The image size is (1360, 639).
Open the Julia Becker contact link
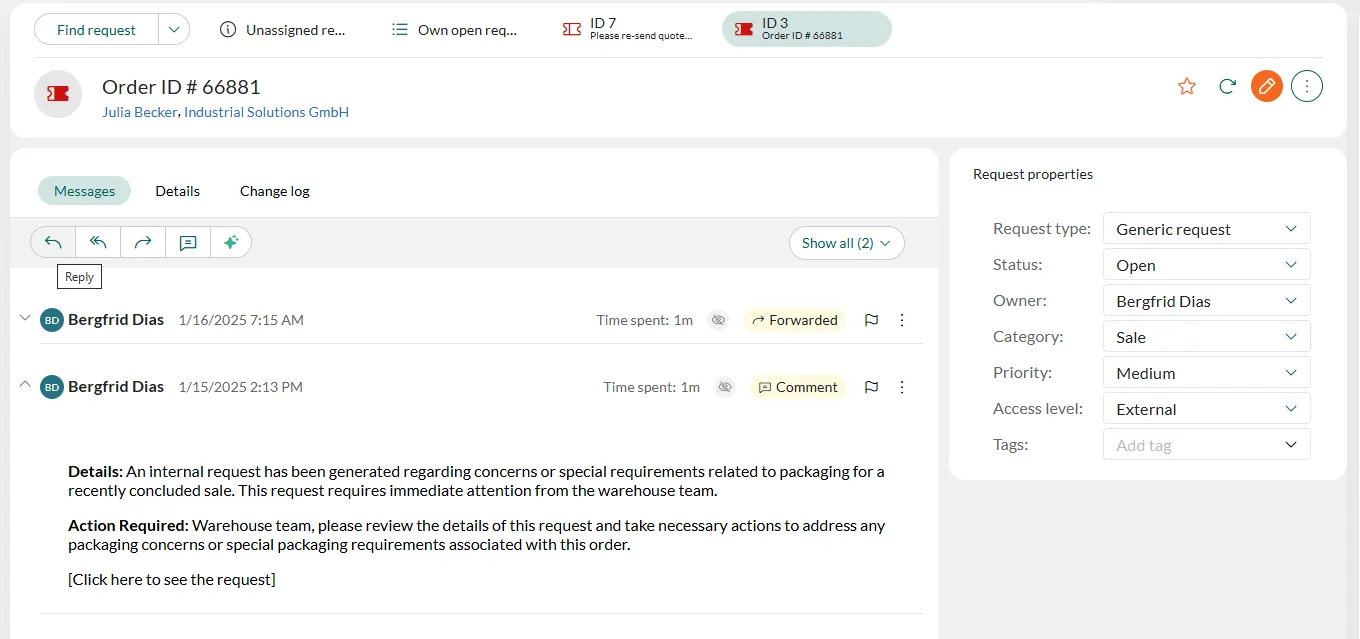139,112
